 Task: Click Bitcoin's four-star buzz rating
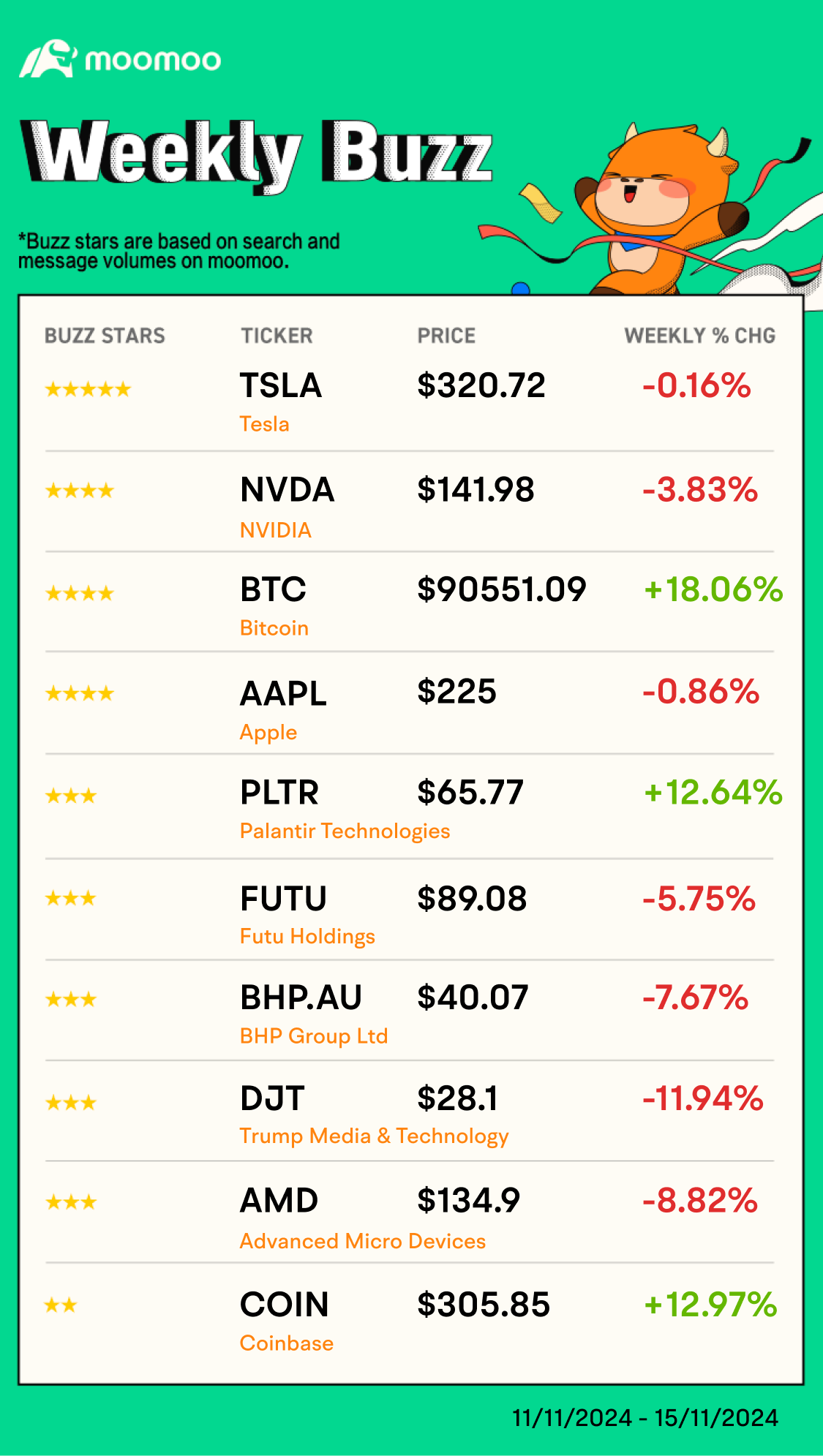80,593
